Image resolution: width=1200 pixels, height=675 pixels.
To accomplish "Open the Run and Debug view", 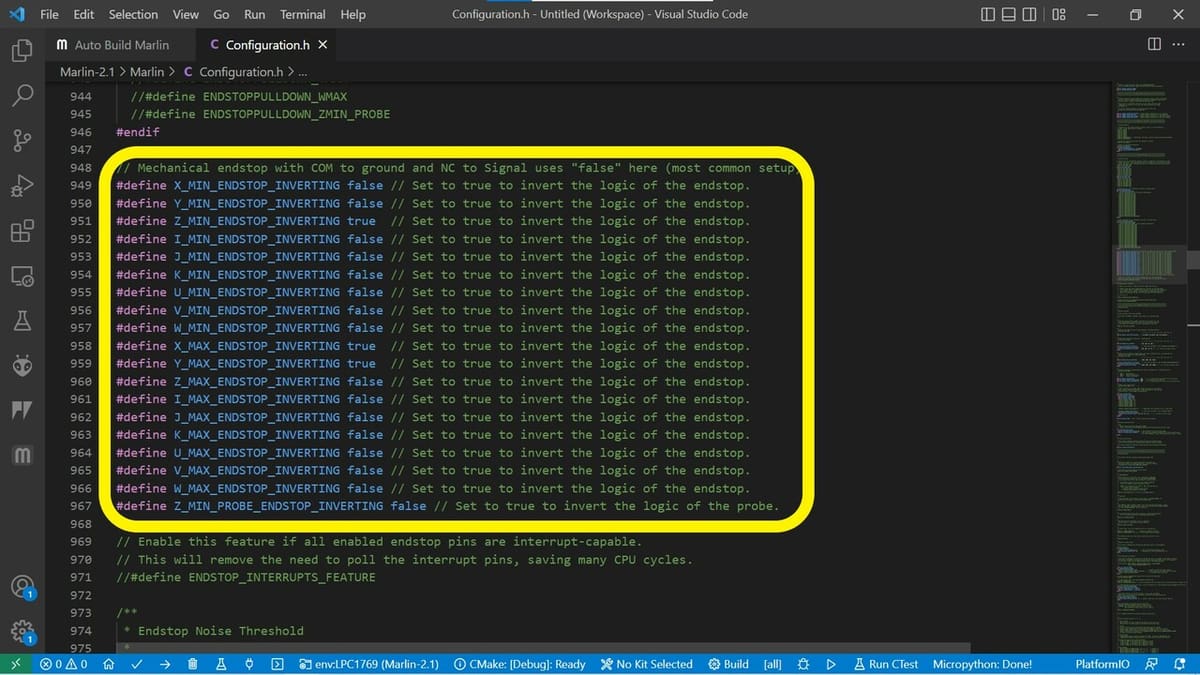I will [22, 186].
